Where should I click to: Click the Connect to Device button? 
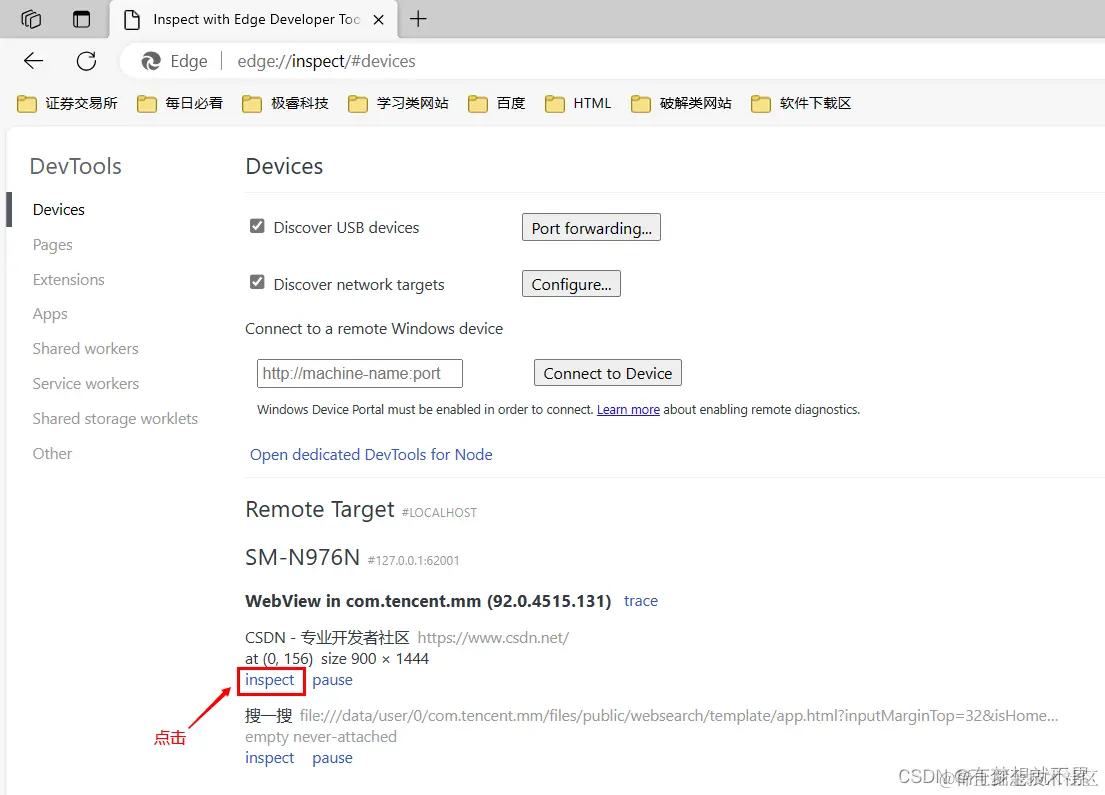click(x=607, y=374)
